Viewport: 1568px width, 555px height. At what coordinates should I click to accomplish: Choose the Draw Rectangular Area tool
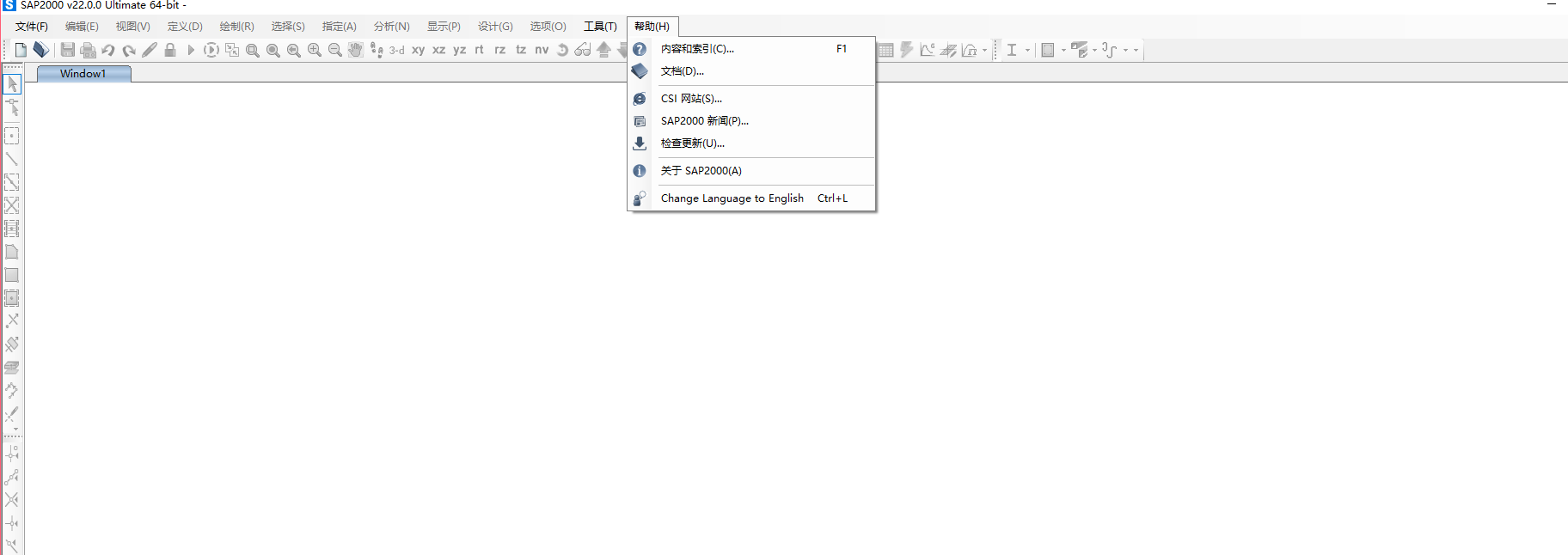click(12, 275)
